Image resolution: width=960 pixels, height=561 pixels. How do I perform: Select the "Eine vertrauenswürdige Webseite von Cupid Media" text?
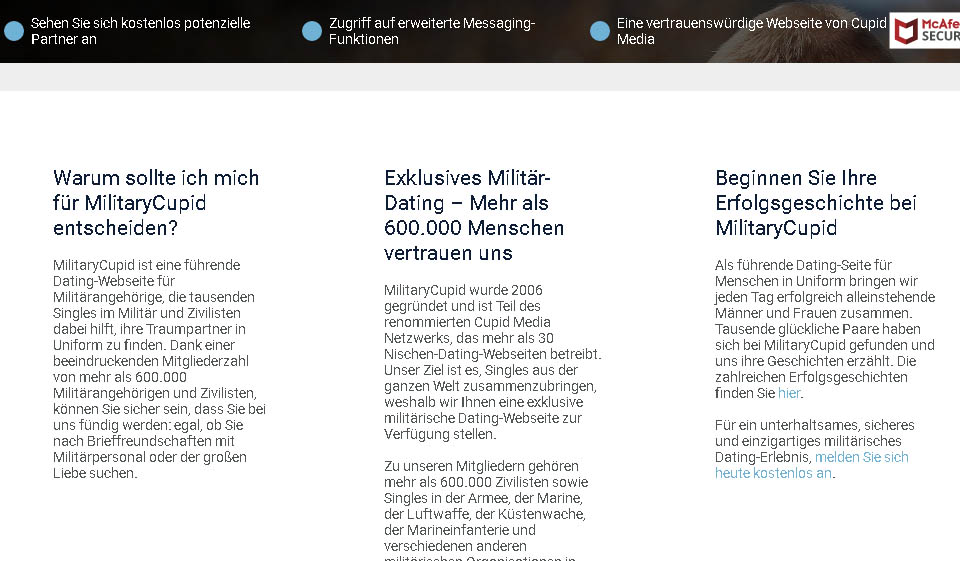pos(750,31)
